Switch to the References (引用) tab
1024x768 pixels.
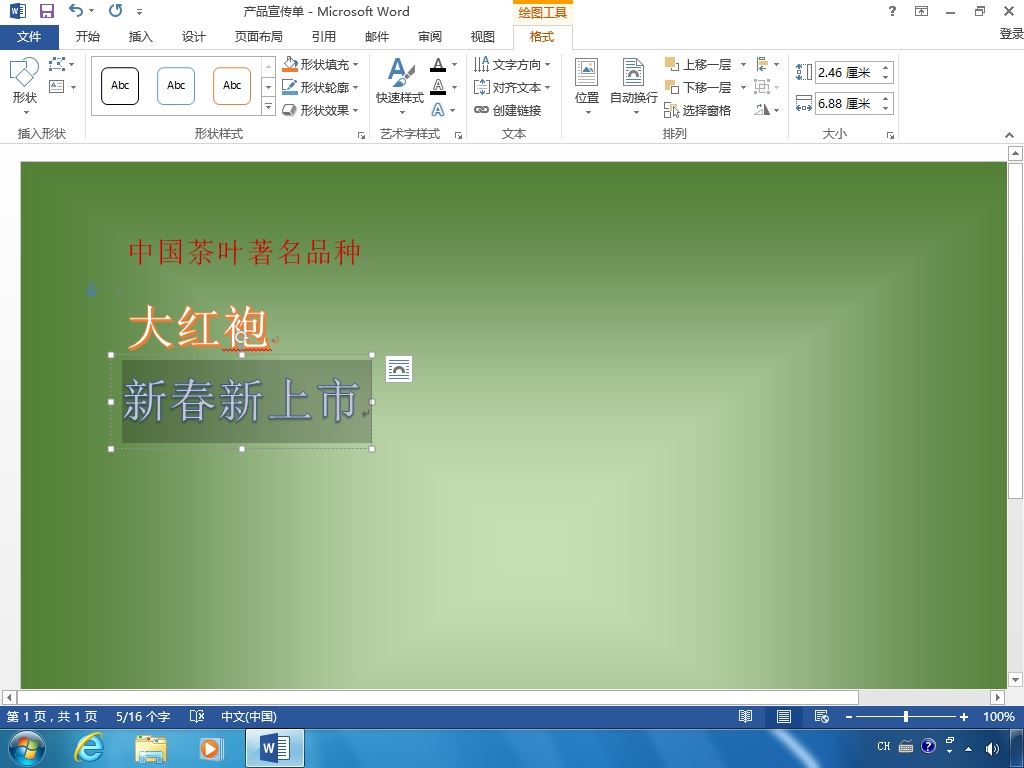(x=323, y=37)
